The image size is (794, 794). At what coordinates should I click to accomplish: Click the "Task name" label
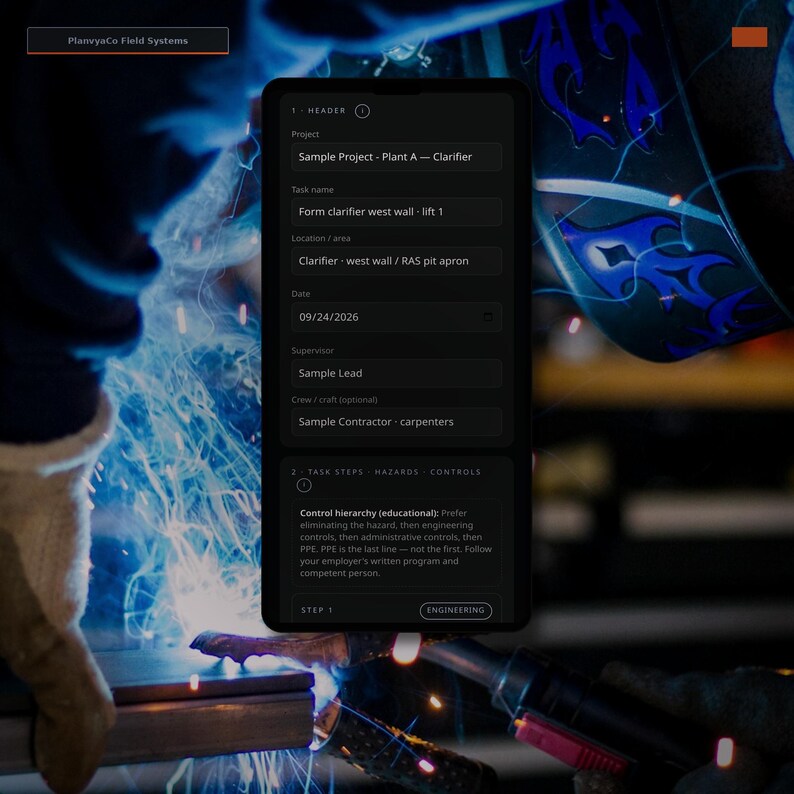312,189
